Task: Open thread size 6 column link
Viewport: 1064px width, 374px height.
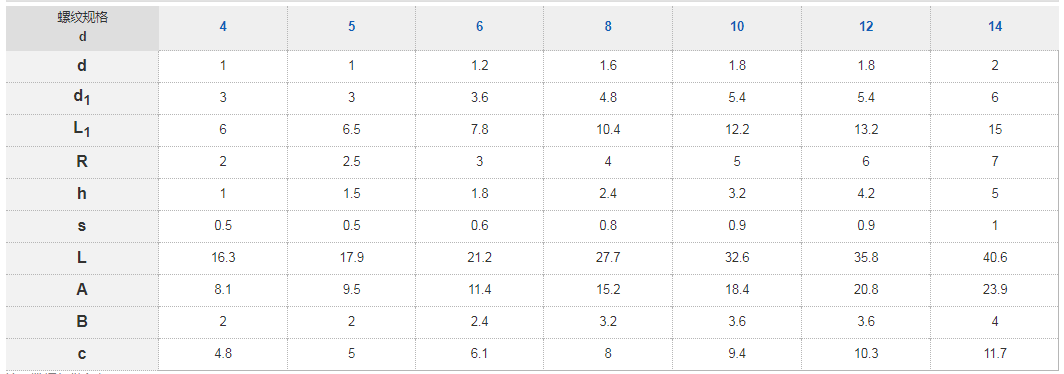Action: 480,26
